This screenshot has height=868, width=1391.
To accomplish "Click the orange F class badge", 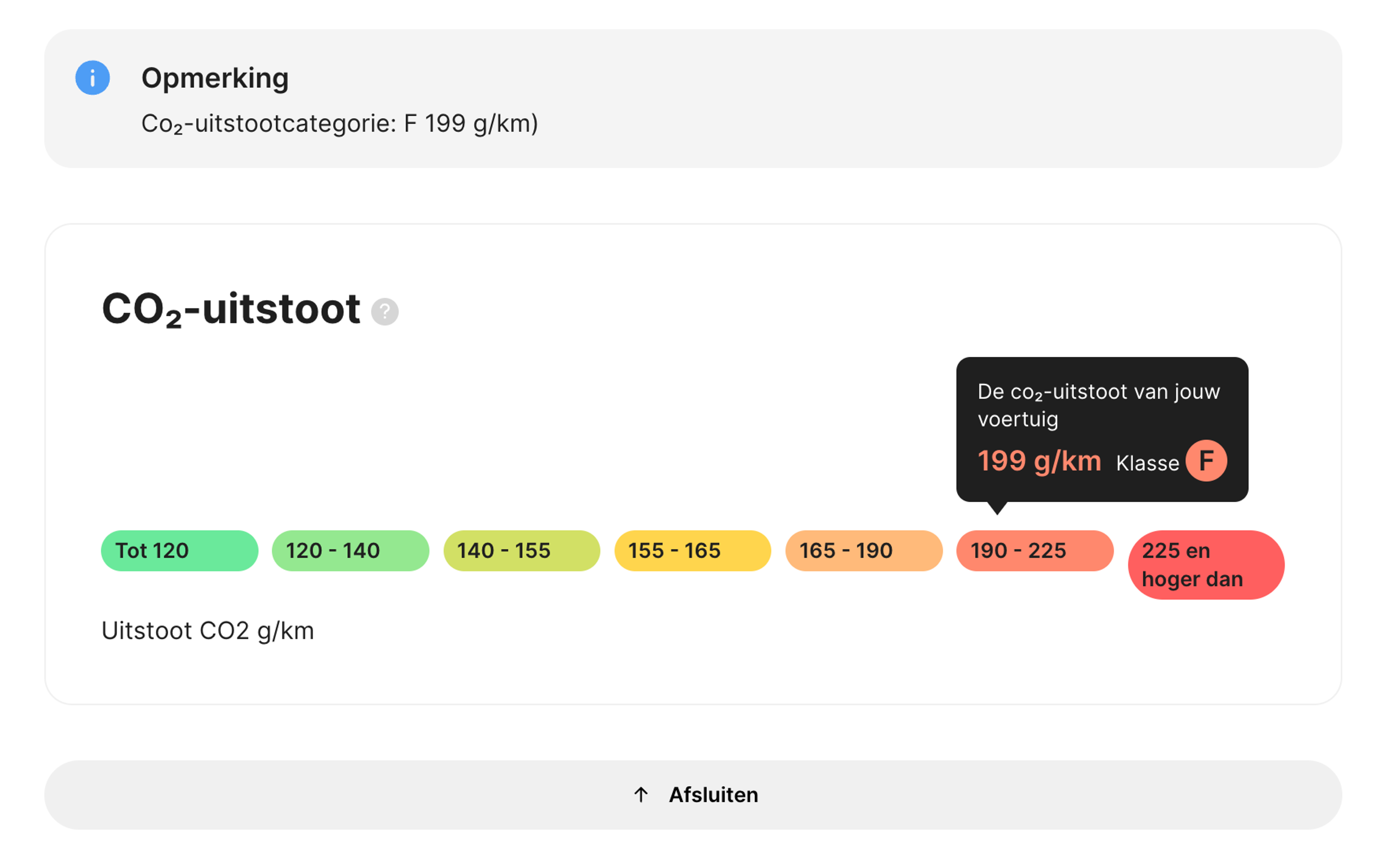I will [1206, 460].
